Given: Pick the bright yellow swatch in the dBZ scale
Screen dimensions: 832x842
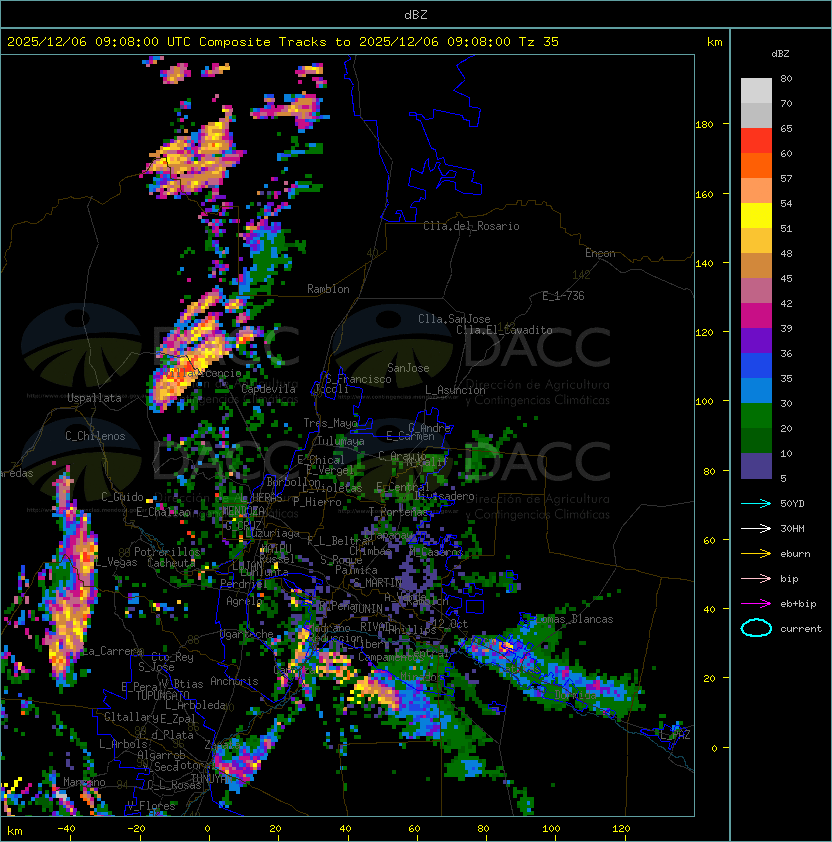Looking at the screenshot, I should click(x=756, y=215).
